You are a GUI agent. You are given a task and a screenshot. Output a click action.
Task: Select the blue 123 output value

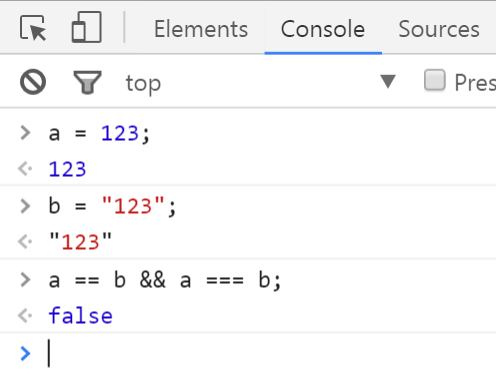[67, 169]
